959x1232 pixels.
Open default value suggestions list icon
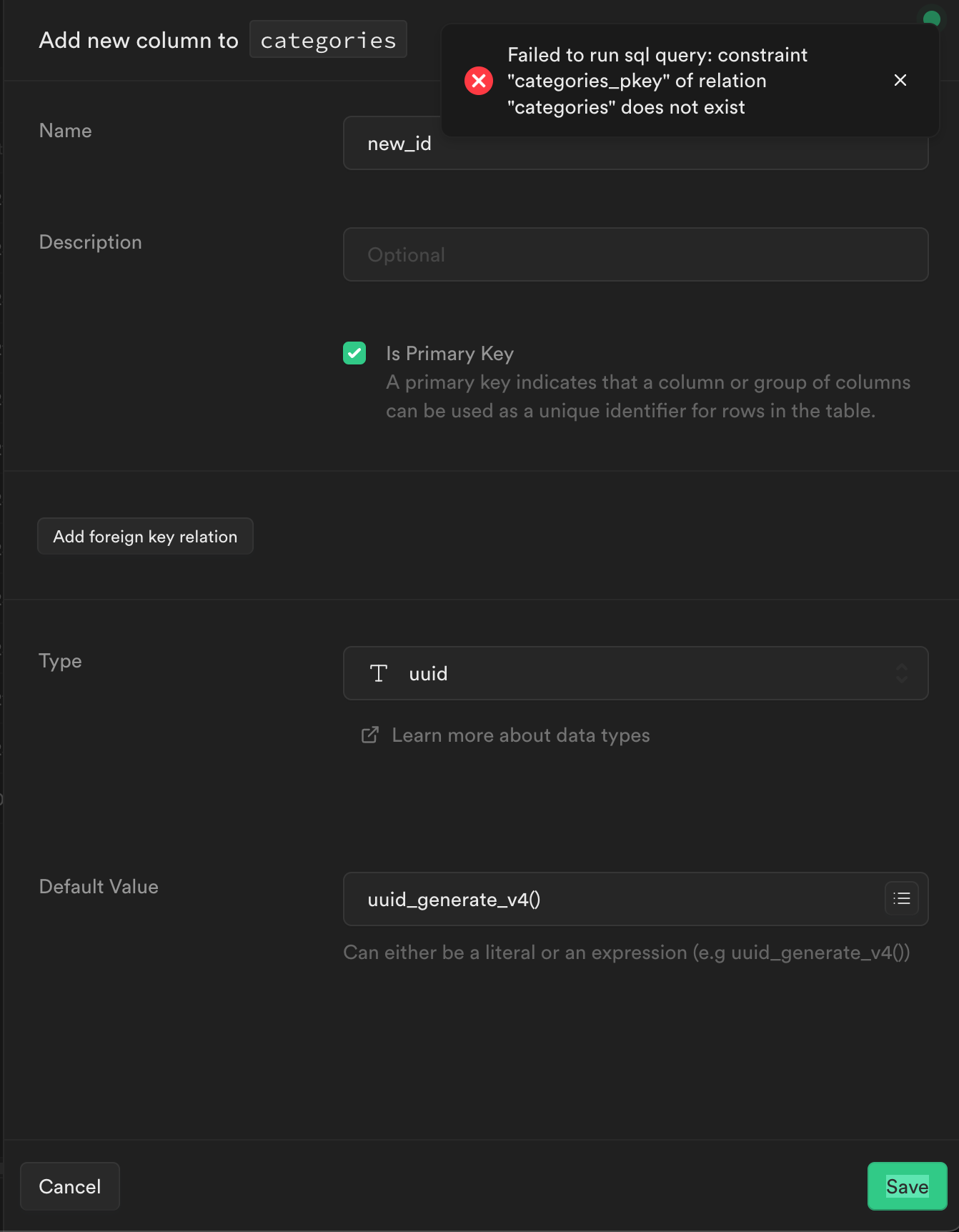click(902, 899)
